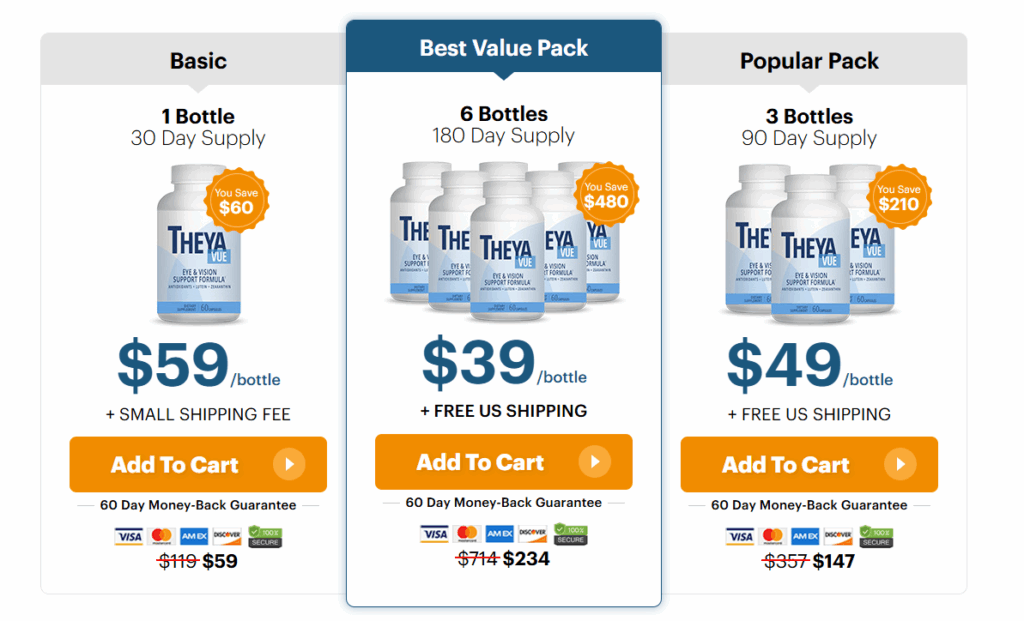1024x621 pixels.
Task: Select the Best Value Pack header
Action: pyautogui.click(x=504, y=47)
